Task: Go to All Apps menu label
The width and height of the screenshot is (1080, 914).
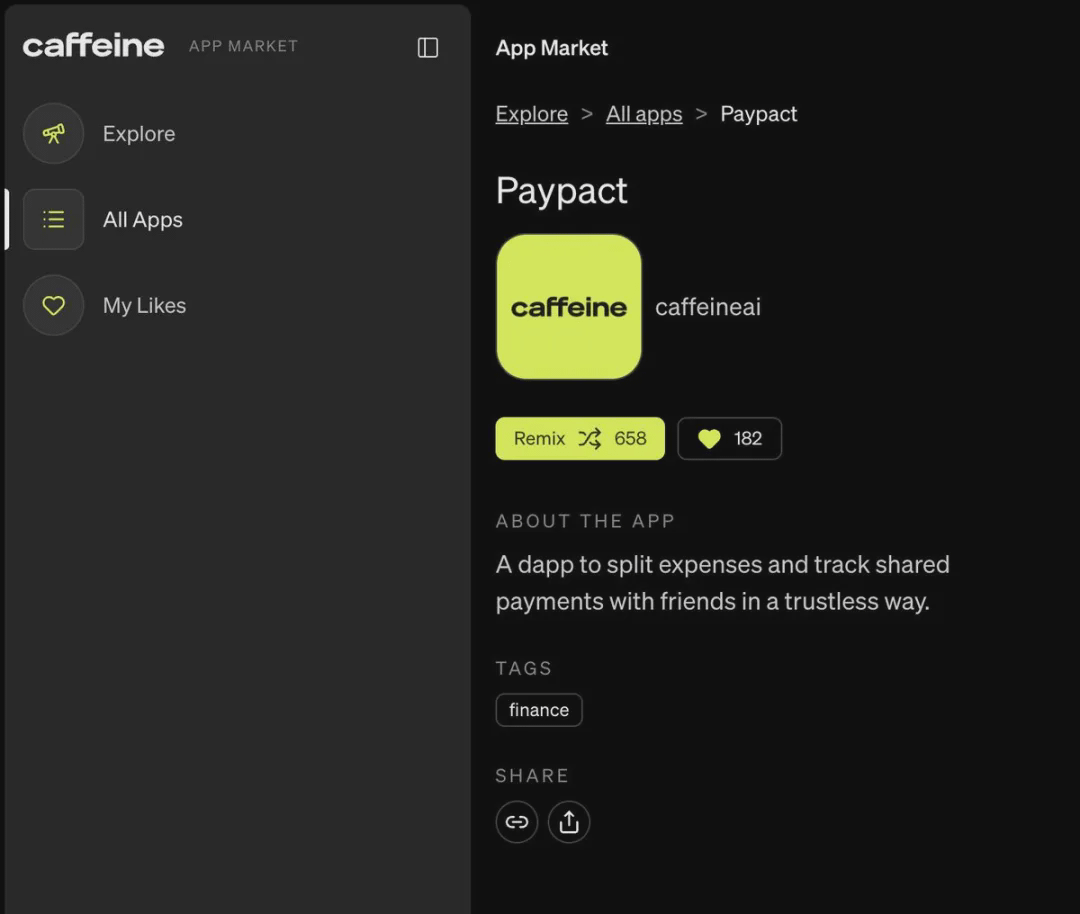Action: pyautogui.click(x=143, y=220)
